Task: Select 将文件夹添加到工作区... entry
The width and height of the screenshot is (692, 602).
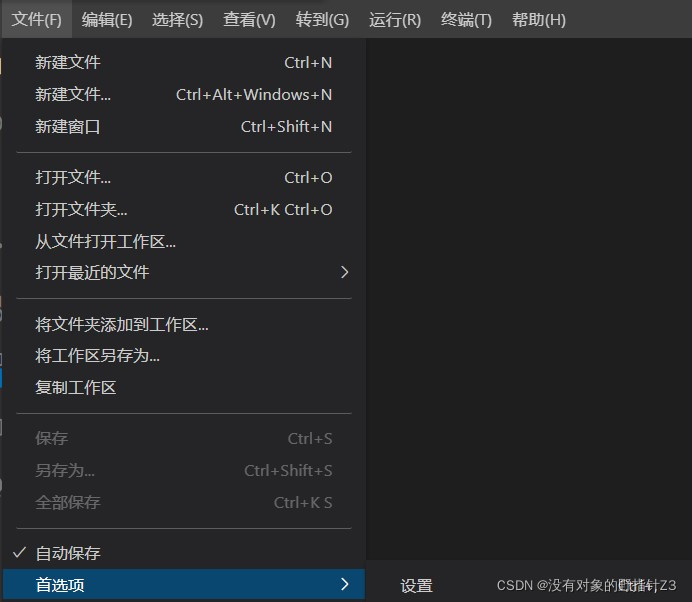Action: tap(184, 324)
